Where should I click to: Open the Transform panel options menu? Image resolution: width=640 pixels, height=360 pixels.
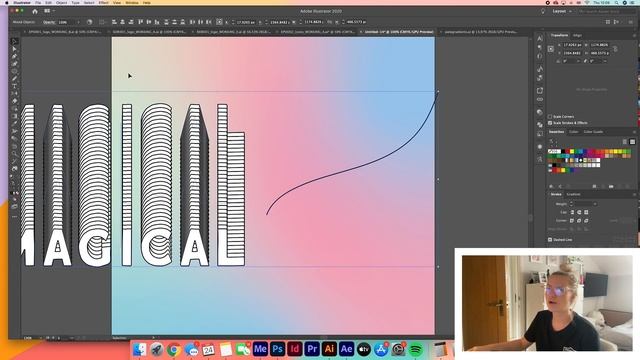pyautogui.click(x=634, y=36)
